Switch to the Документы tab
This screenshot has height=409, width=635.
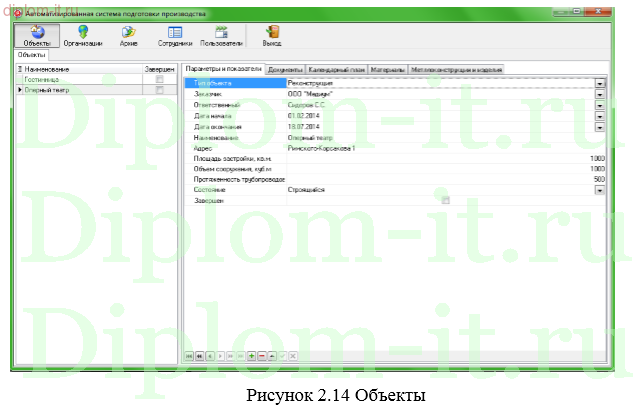(x=286, y=69)
